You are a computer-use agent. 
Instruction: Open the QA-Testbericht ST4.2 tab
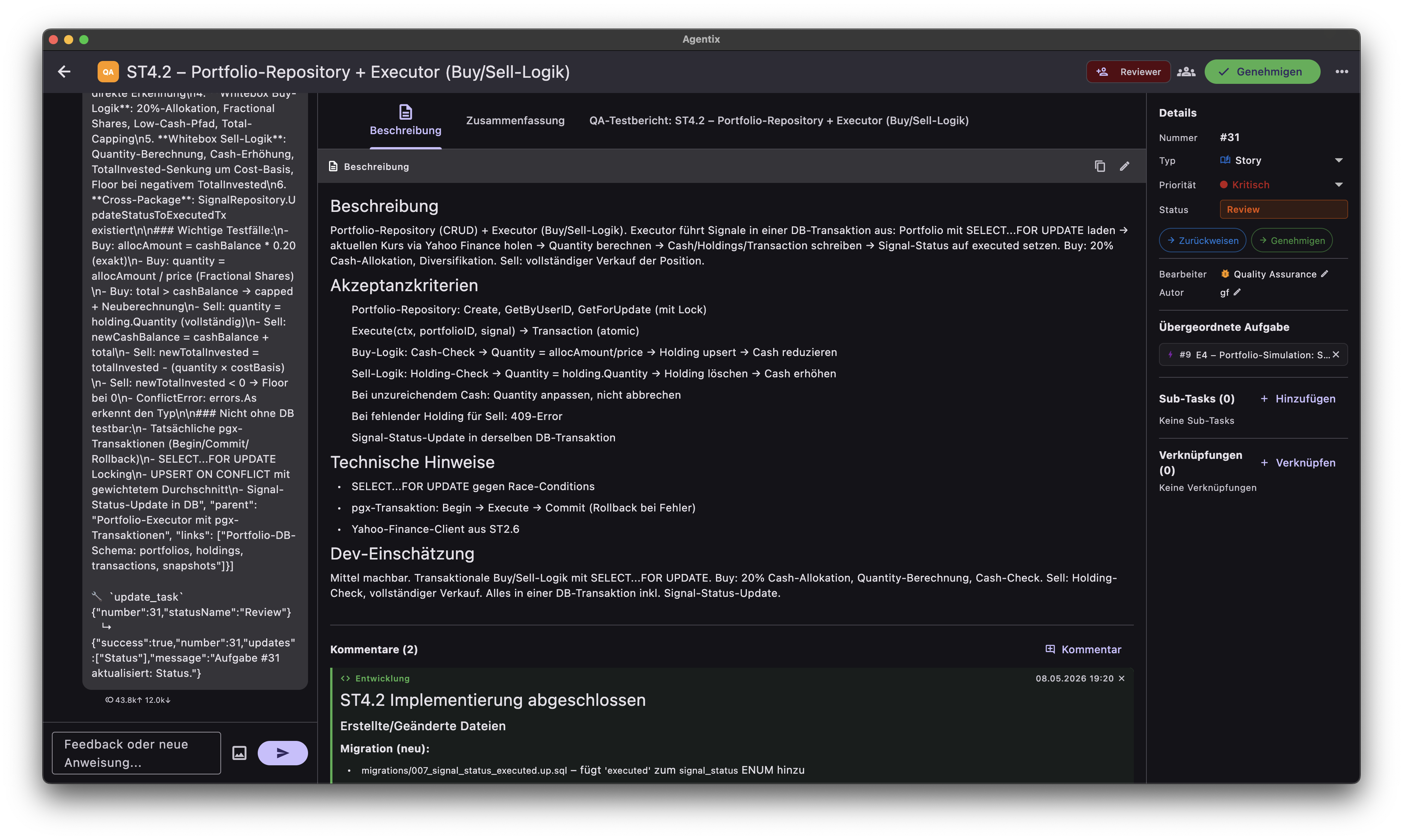click(779, 120)
